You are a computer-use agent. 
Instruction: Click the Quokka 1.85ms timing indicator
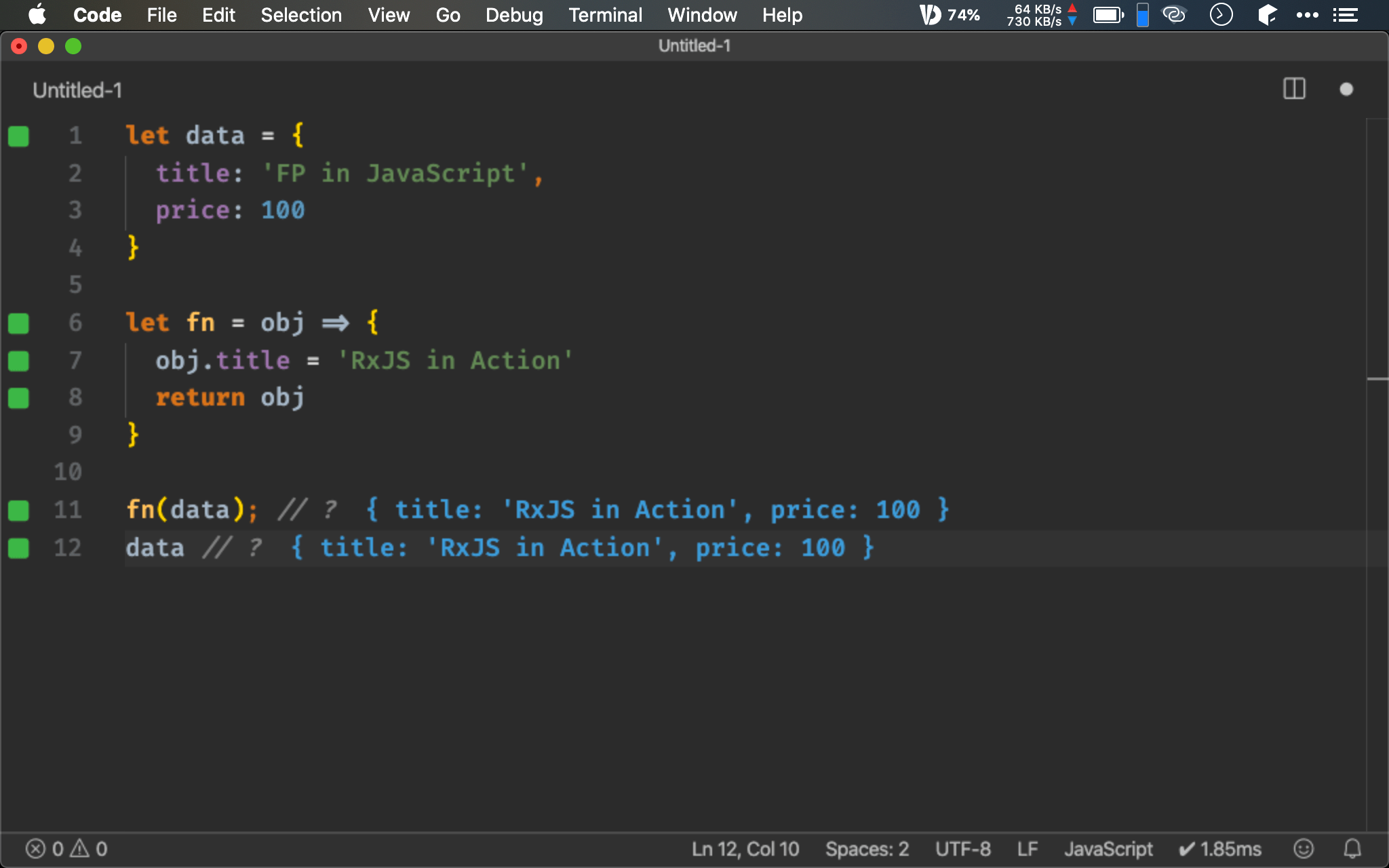pyautogui.click(x=1221, y=848)
